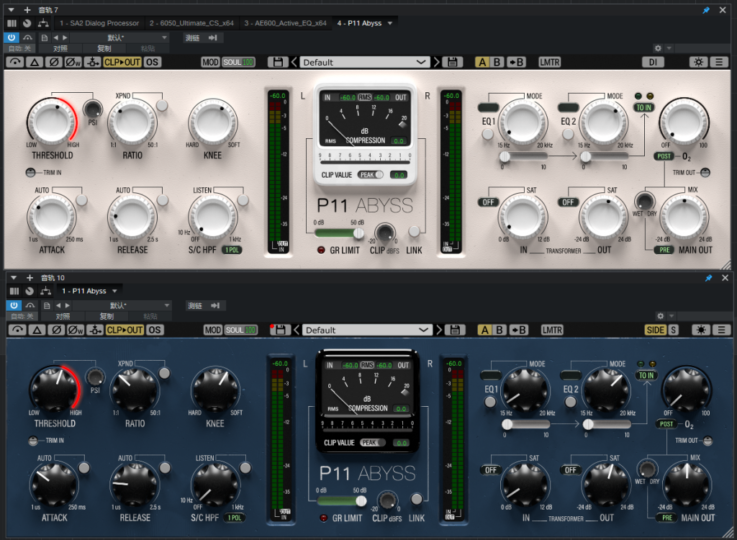Click the TO IN button in top plugin
The image size is (737, 540).
[x=645, y=108]
